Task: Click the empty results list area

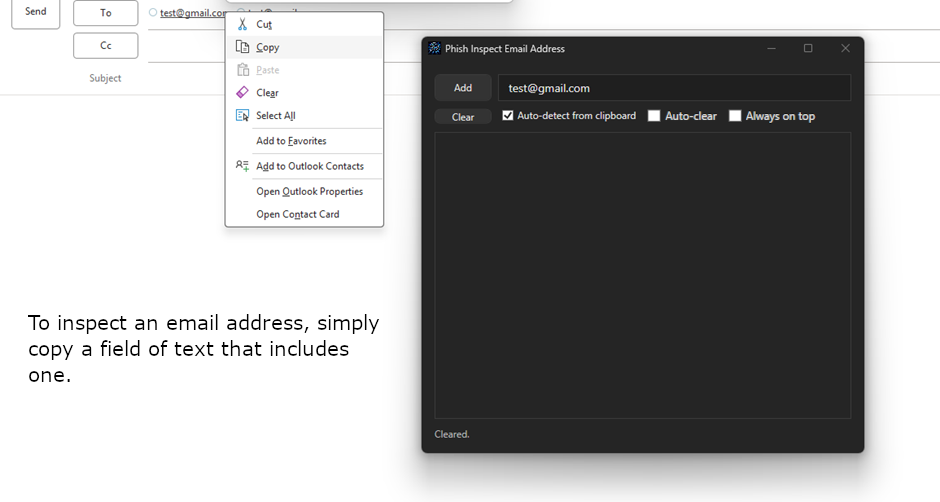Action: pos(643,275)
